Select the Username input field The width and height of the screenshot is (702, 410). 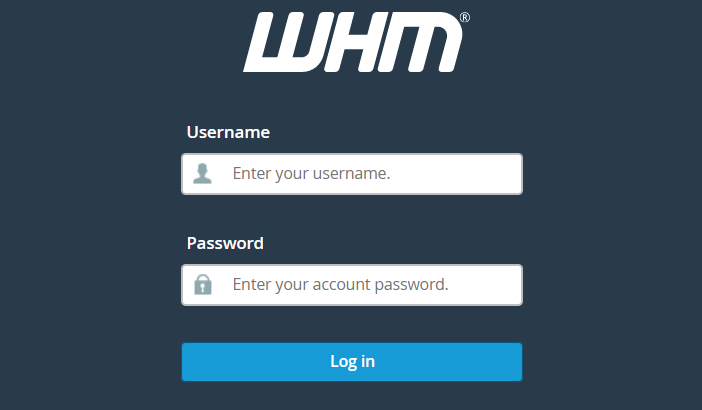tap(352, 174)
